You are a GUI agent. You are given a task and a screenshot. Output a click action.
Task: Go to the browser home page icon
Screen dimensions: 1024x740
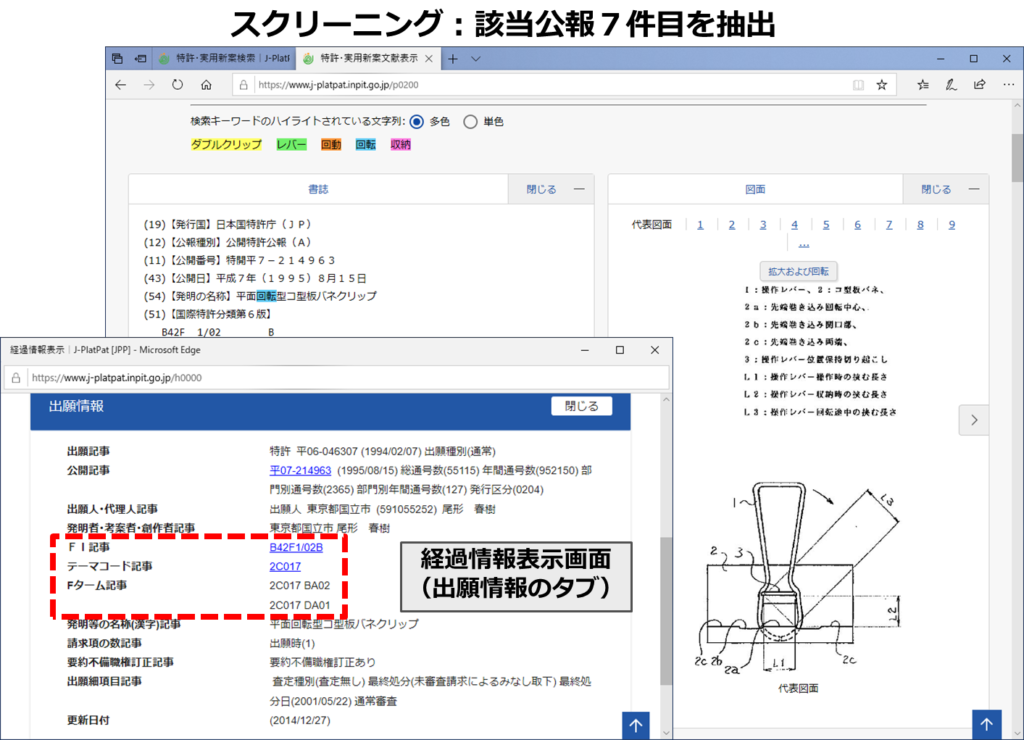coord(205,85)
